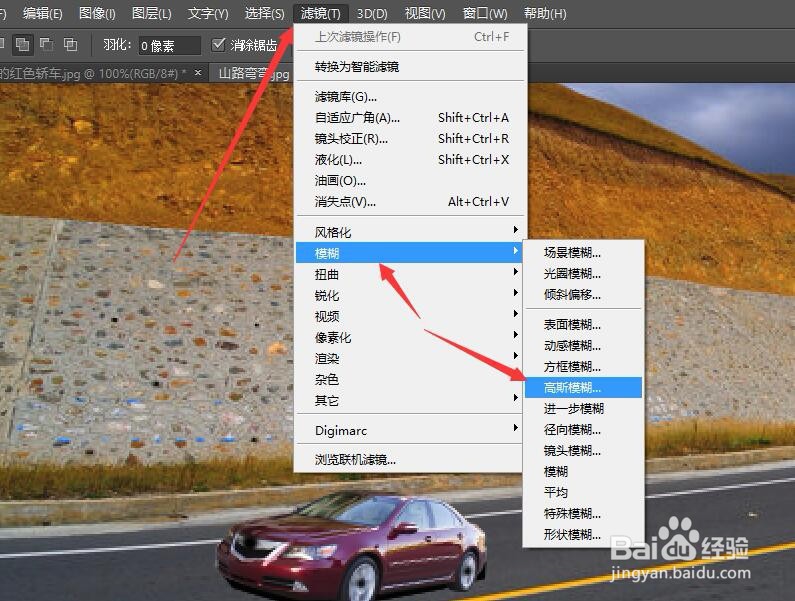Viewport: 795px width, 601px height.
Task: Select the add-to-selection mode icon
Action: click(22, 45)
